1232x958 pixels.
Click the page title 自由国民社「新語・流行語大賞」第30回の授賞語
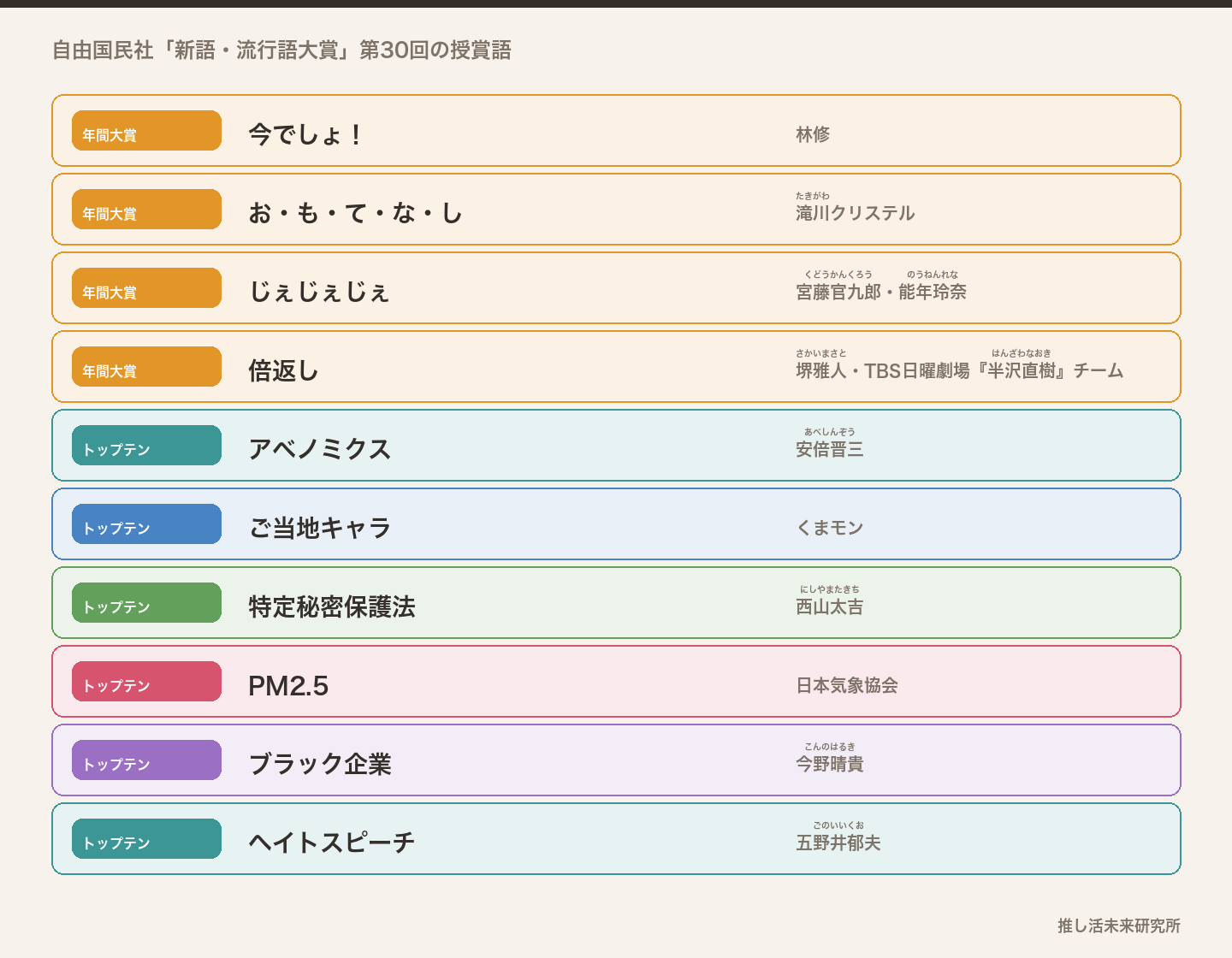click(x=281, y=50)
